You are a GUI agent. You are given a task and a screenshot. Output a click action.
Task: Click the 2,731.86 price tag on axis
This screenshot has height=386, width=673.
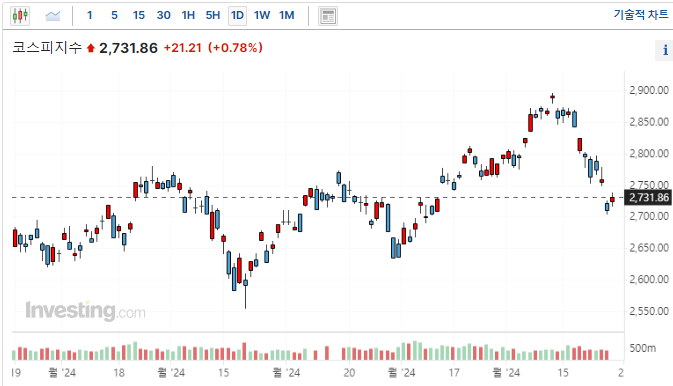pos(648,198)
